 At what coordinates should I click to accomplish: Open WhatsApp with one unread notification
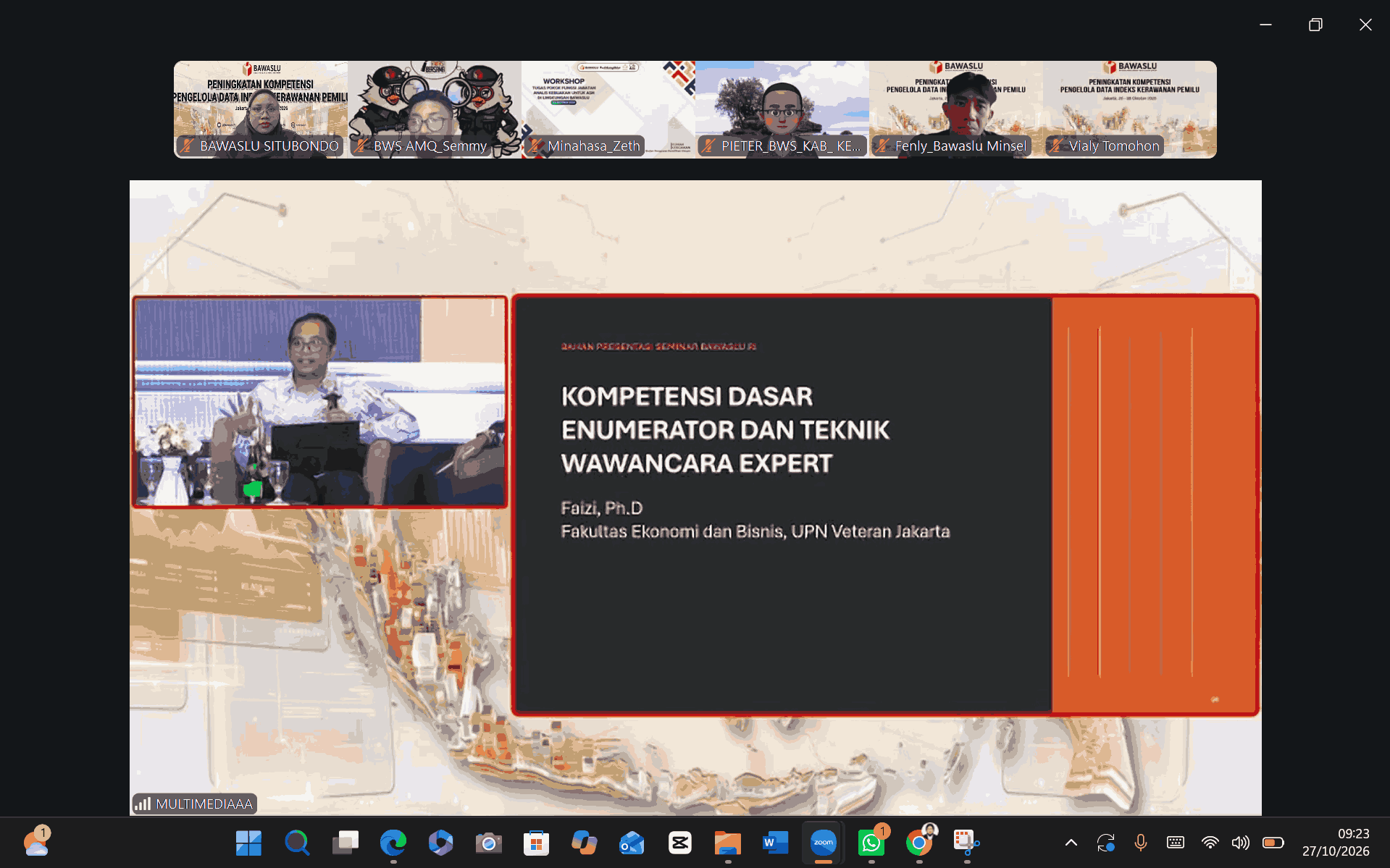click(x=871, y=843)
